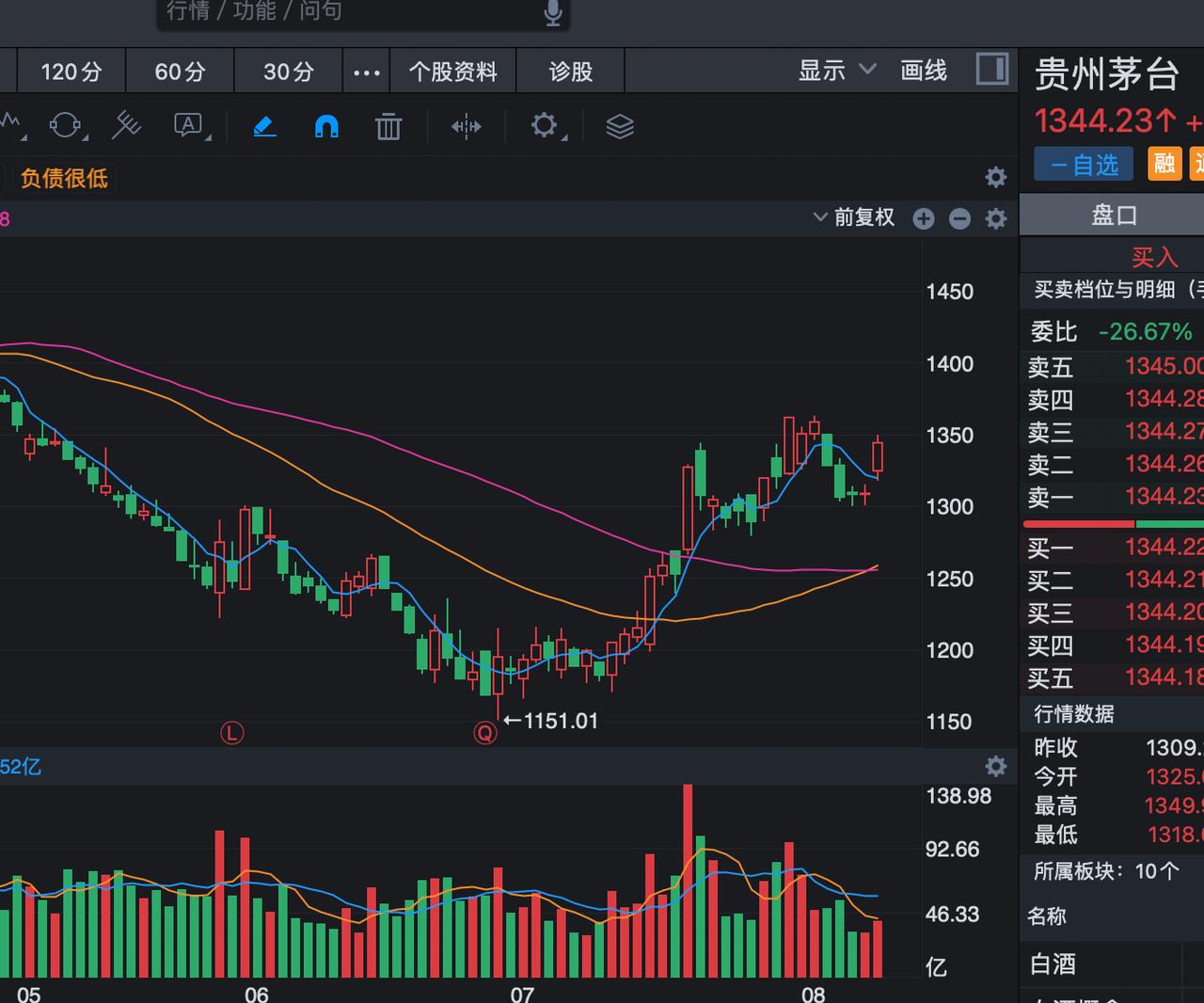Image resolution: width=1204 pixels, height=1003 pixels.
Task: Open more periods ellipsis menu
Action: tap(366, 72)
